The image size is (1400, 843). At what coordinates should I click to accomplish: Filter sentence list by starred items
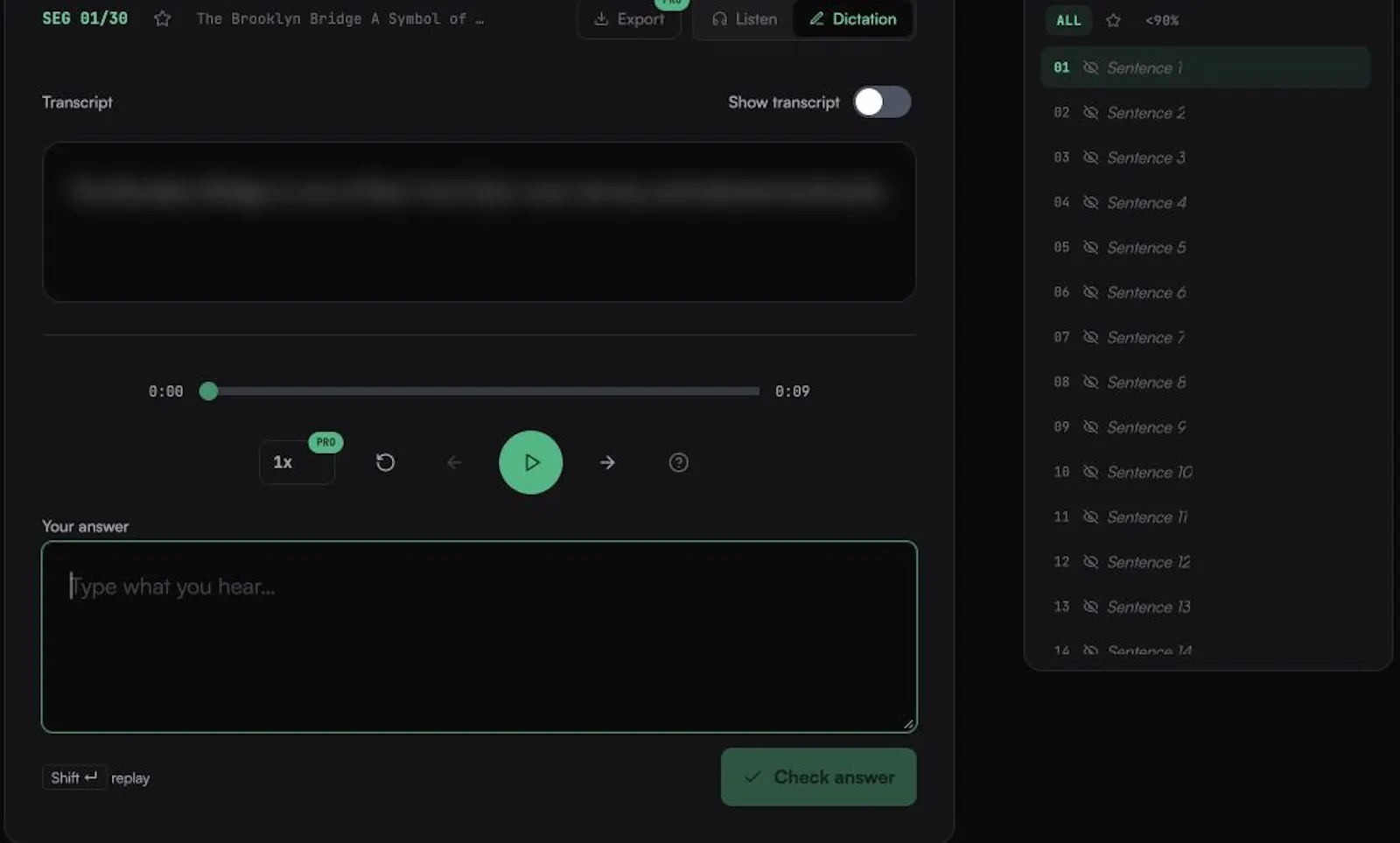[x=1113, y=20]
